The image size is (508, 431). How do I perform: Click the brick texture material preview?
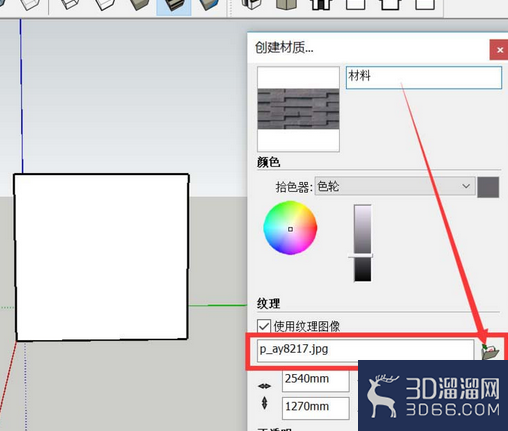pyautogui.click(x=298, y=109)
